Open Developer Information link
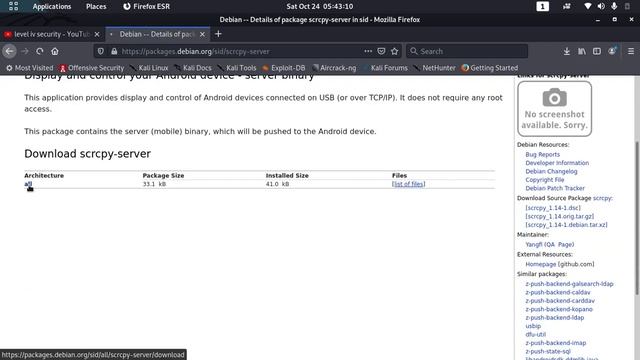 [x=557, y=163]
